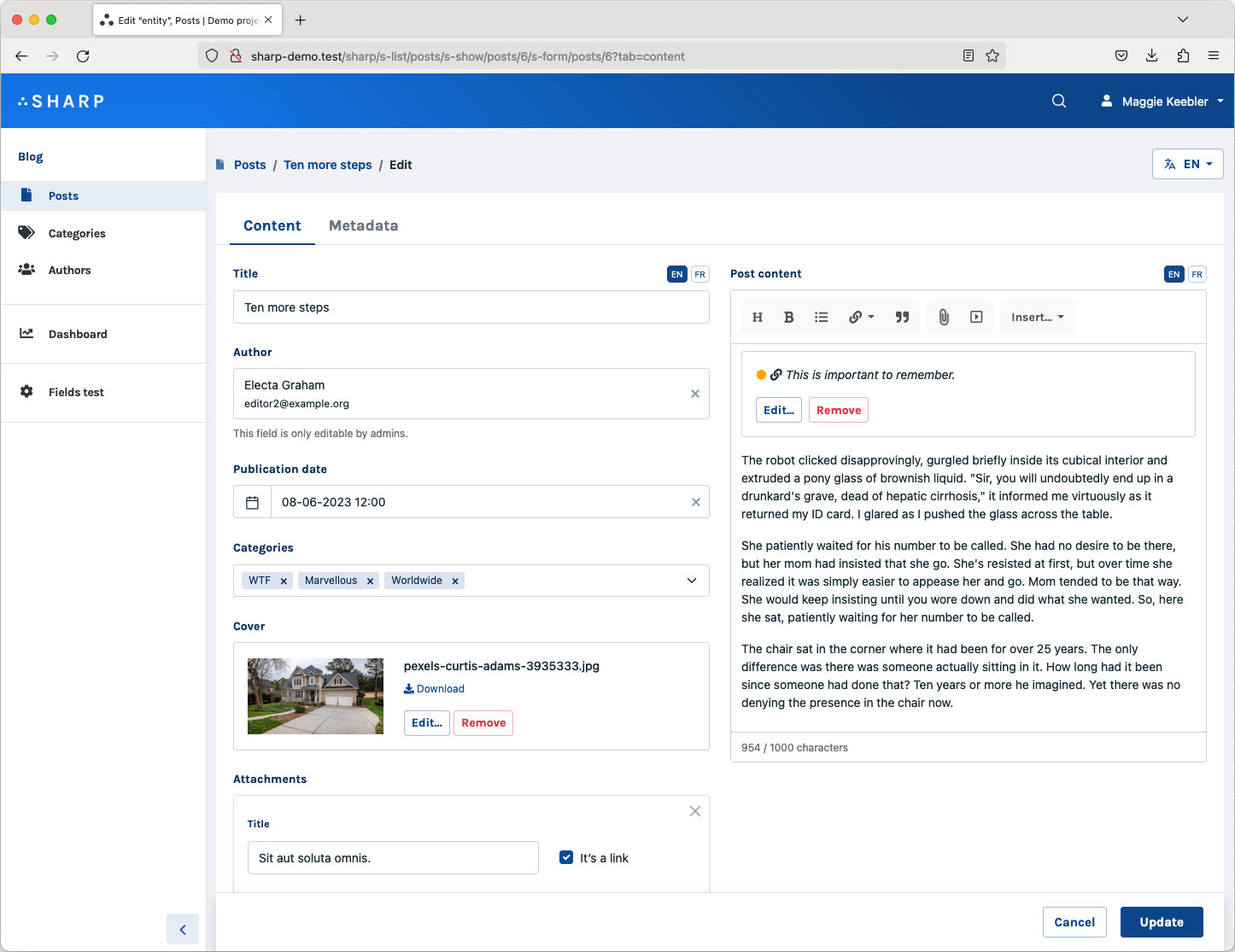Click the orange dot on embedded note
The height and width of the screenshot is (952, 1235).
761,375
